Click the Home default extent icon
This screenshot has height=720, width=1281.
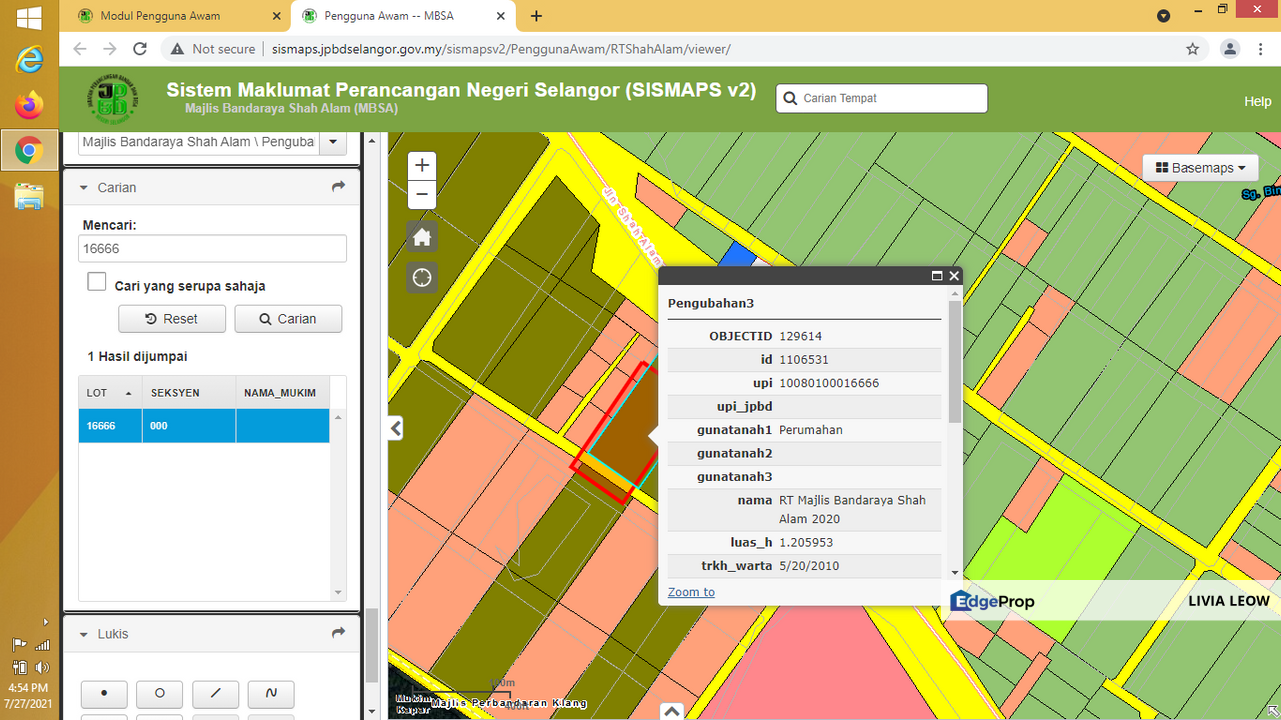(422, 237)
